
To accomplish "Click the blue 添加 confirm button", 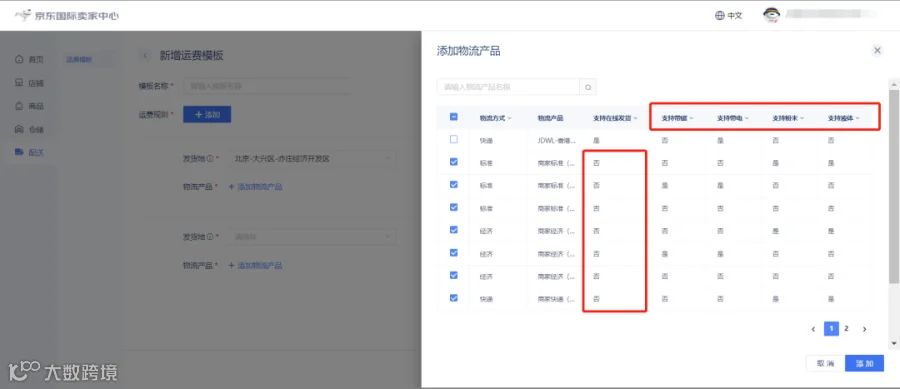I will tap(864, 363).
